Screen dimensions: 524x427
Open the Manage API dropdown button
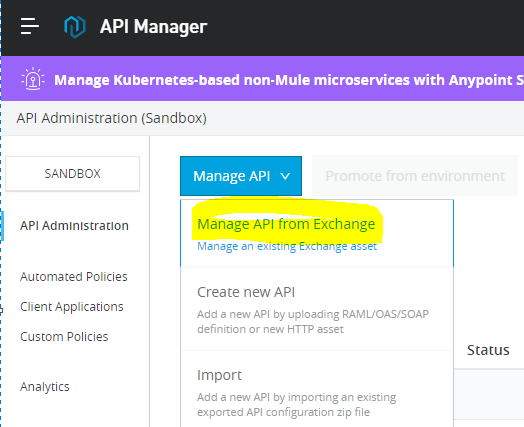coord(241,176)
